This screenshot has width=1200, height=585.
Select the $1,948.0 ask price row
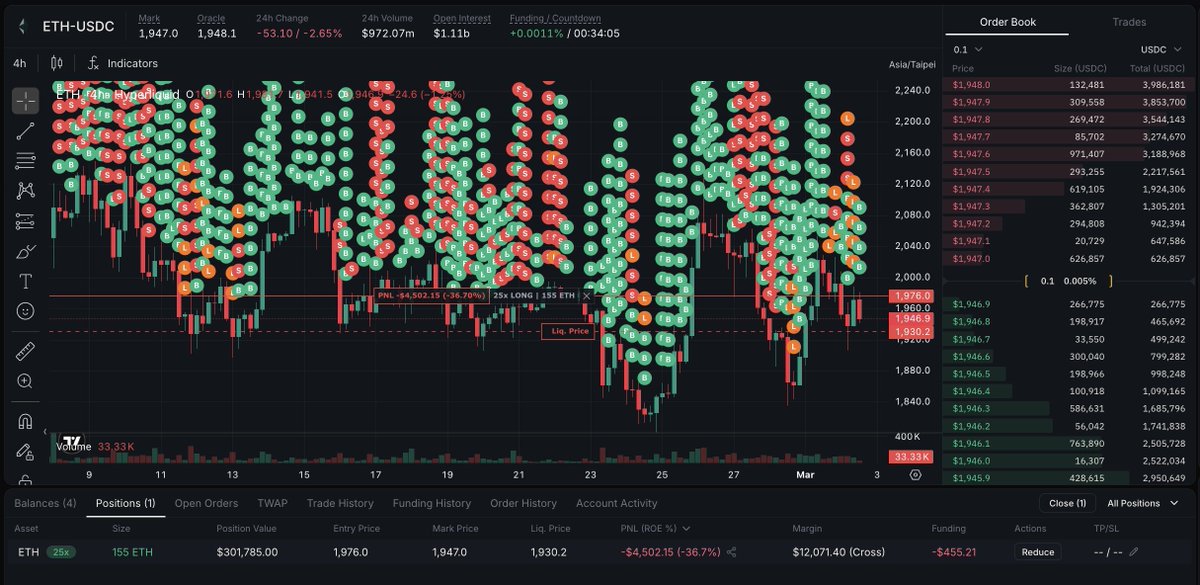coord(1070,85)
